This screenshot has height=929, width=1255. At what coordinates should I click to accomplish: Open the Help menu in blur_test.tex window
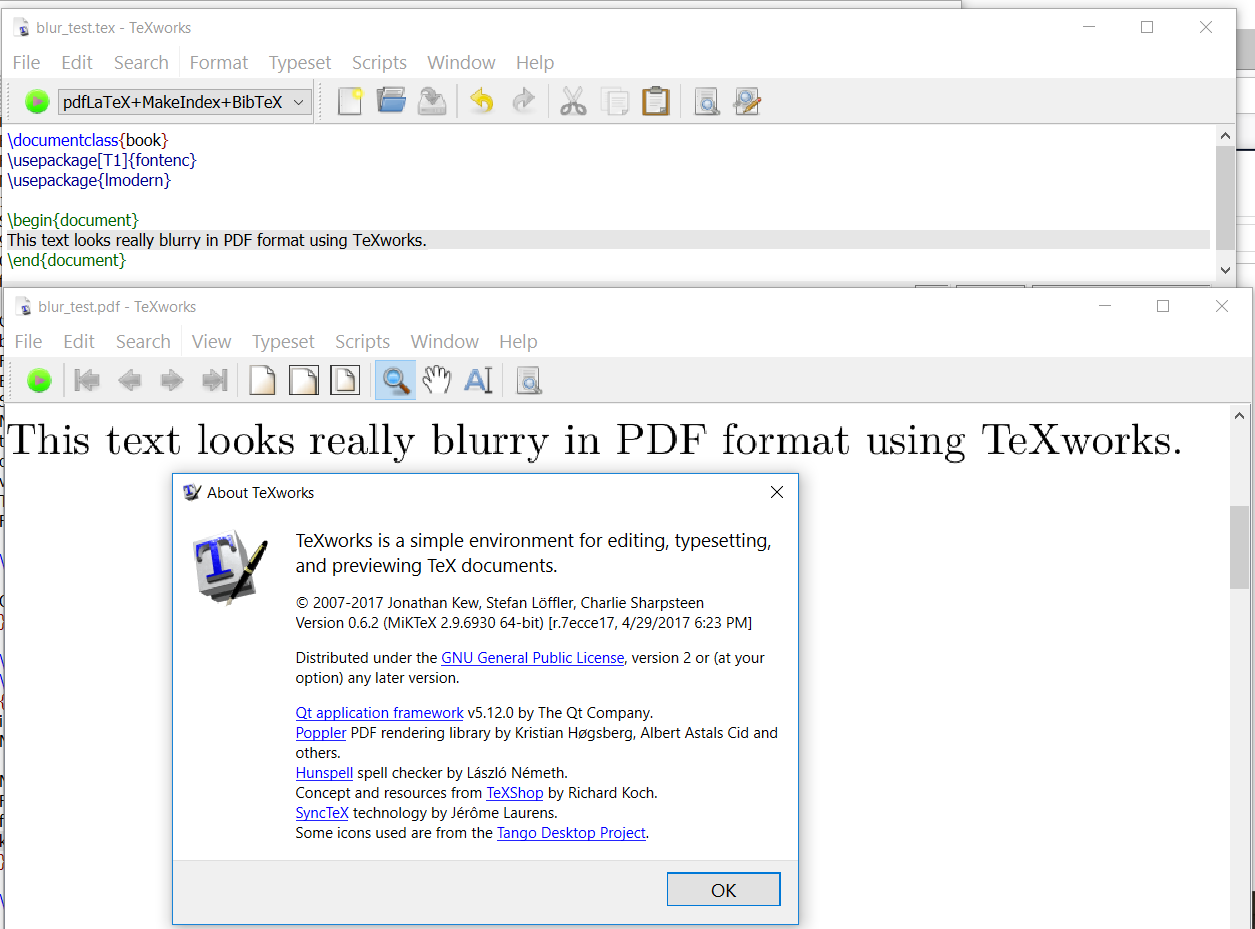click(x=535, y=62)
